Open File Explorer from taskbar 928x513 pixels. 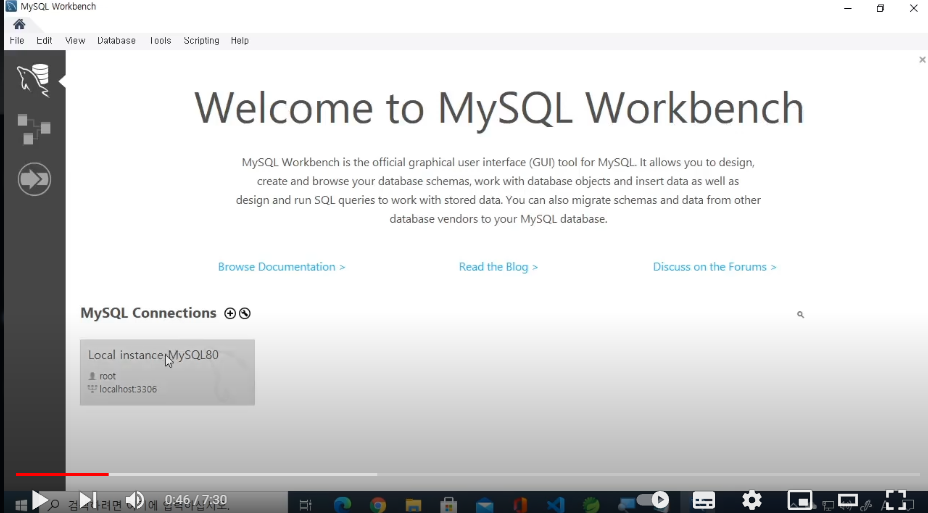click(x=413, y=505)
